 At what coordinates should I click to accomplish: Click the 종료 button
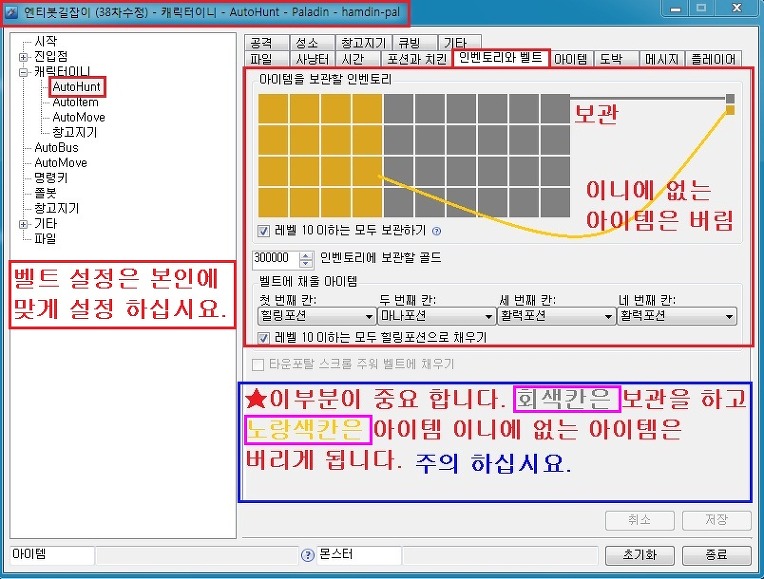coord(716,555)
